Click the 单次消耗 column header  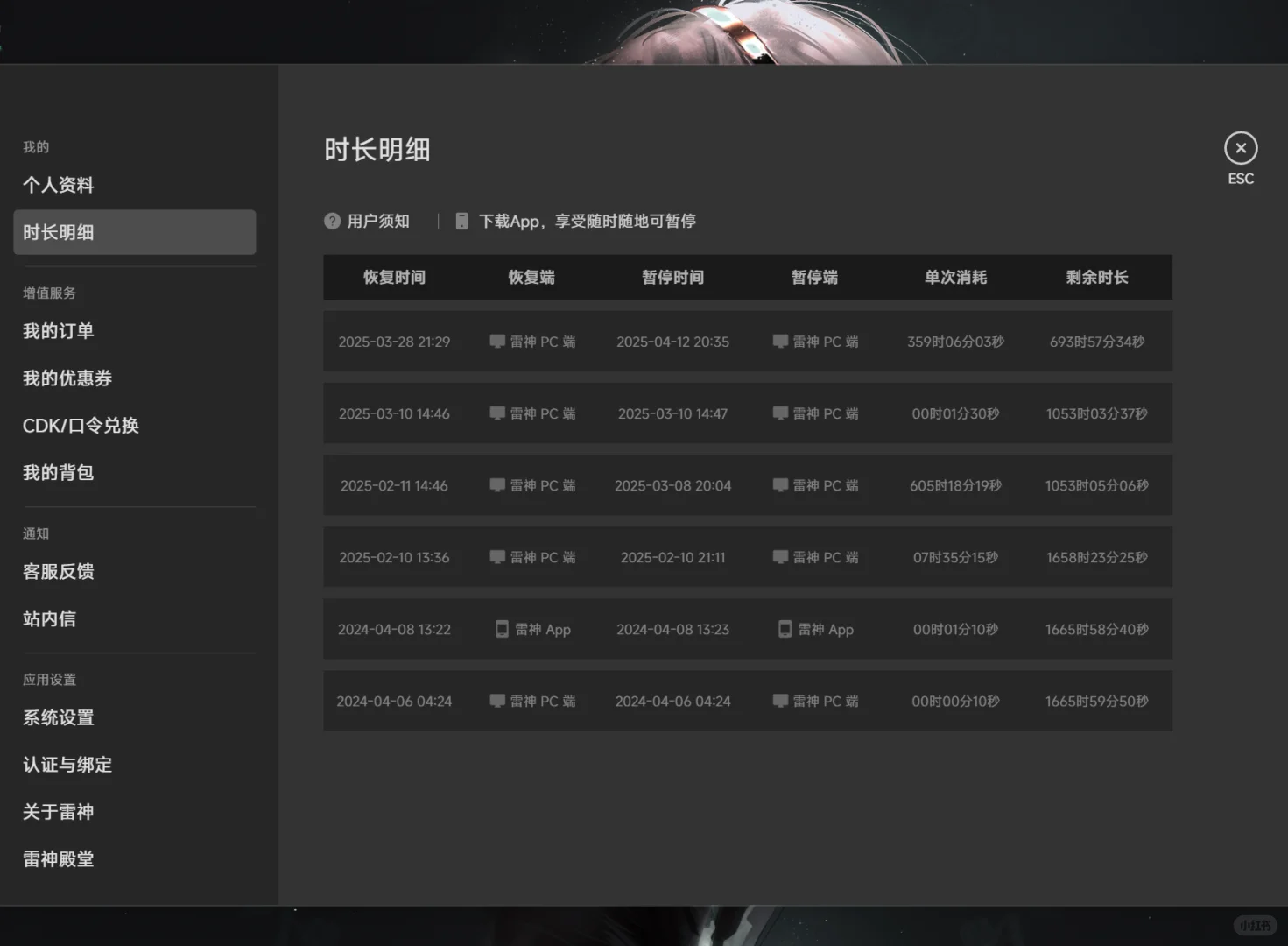(956, 277)
